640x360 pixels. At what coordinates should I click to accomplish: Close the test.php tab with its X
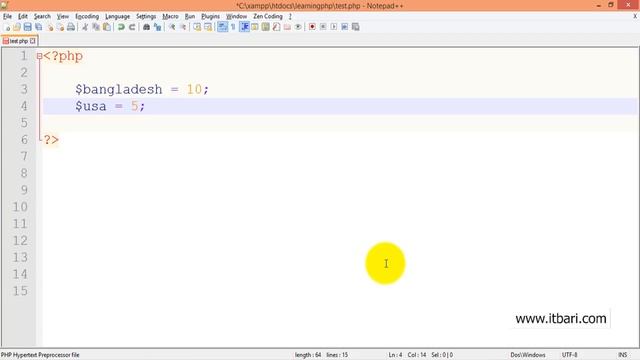33,41
